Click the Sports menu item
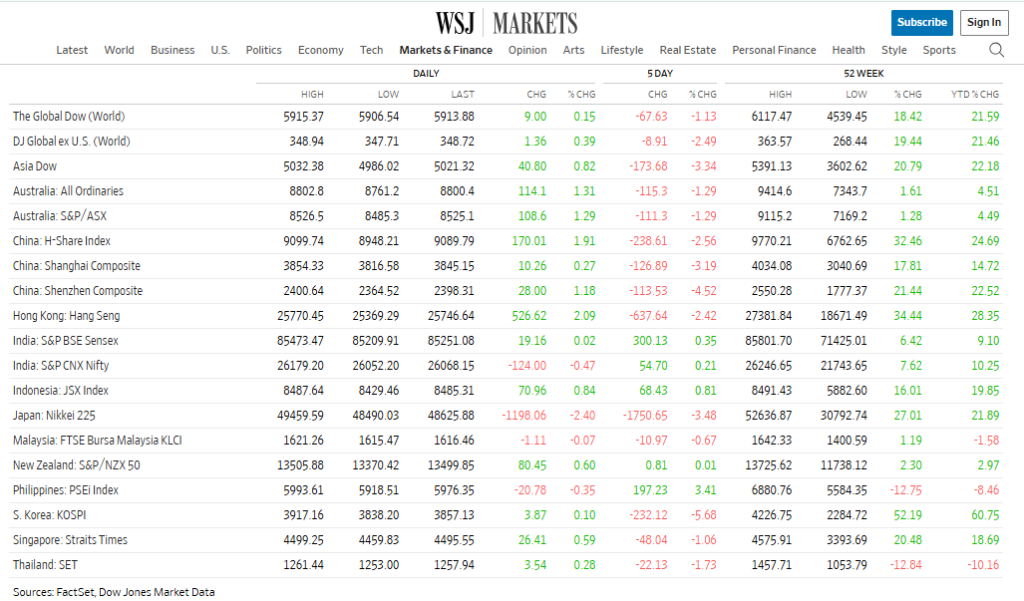 coord(939,49)
